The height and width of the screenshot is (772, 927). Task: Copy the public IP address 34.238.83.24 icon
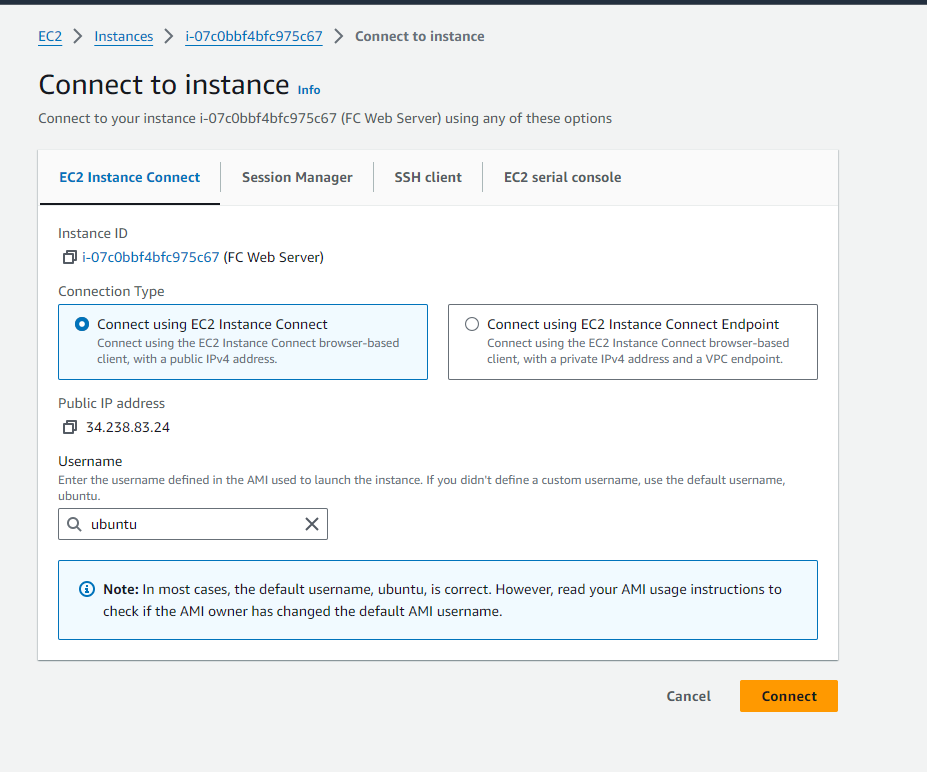tap(70, 427)
